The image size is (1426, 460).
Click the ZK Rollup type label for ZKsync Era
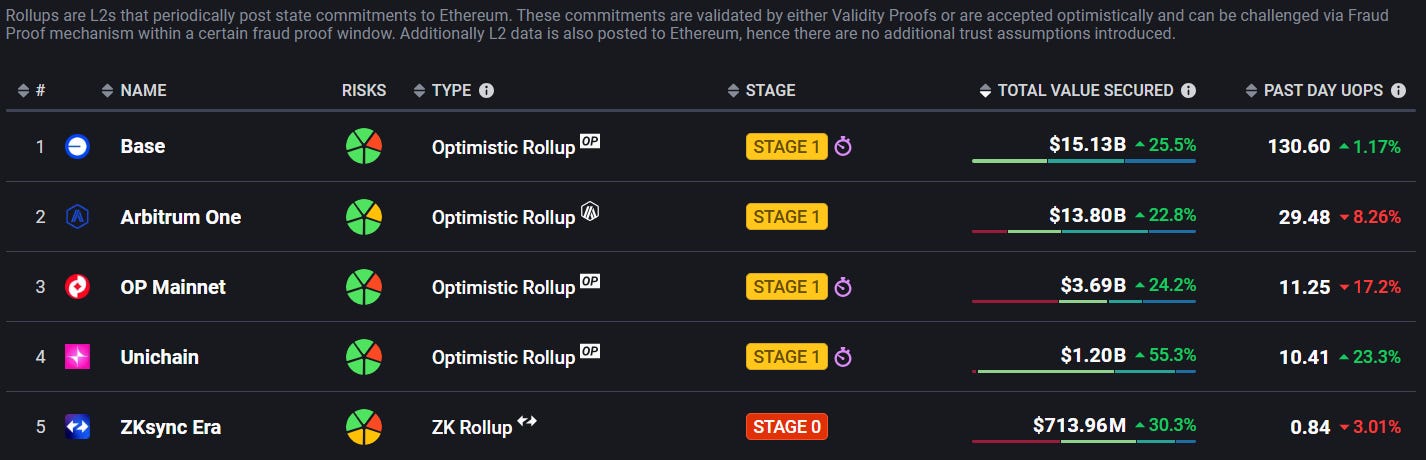tap(472, 427)
